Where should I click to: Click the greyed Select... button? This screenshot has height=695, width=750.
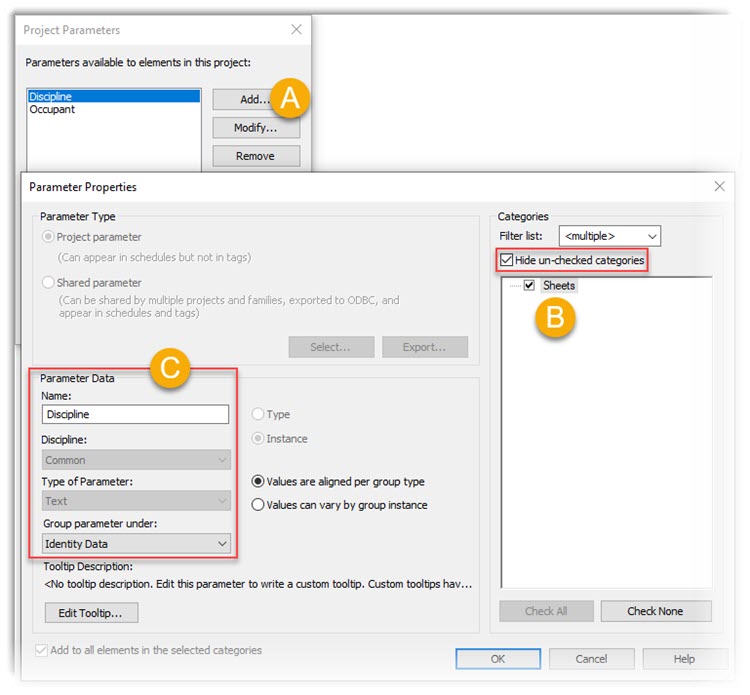click(331, 347)
